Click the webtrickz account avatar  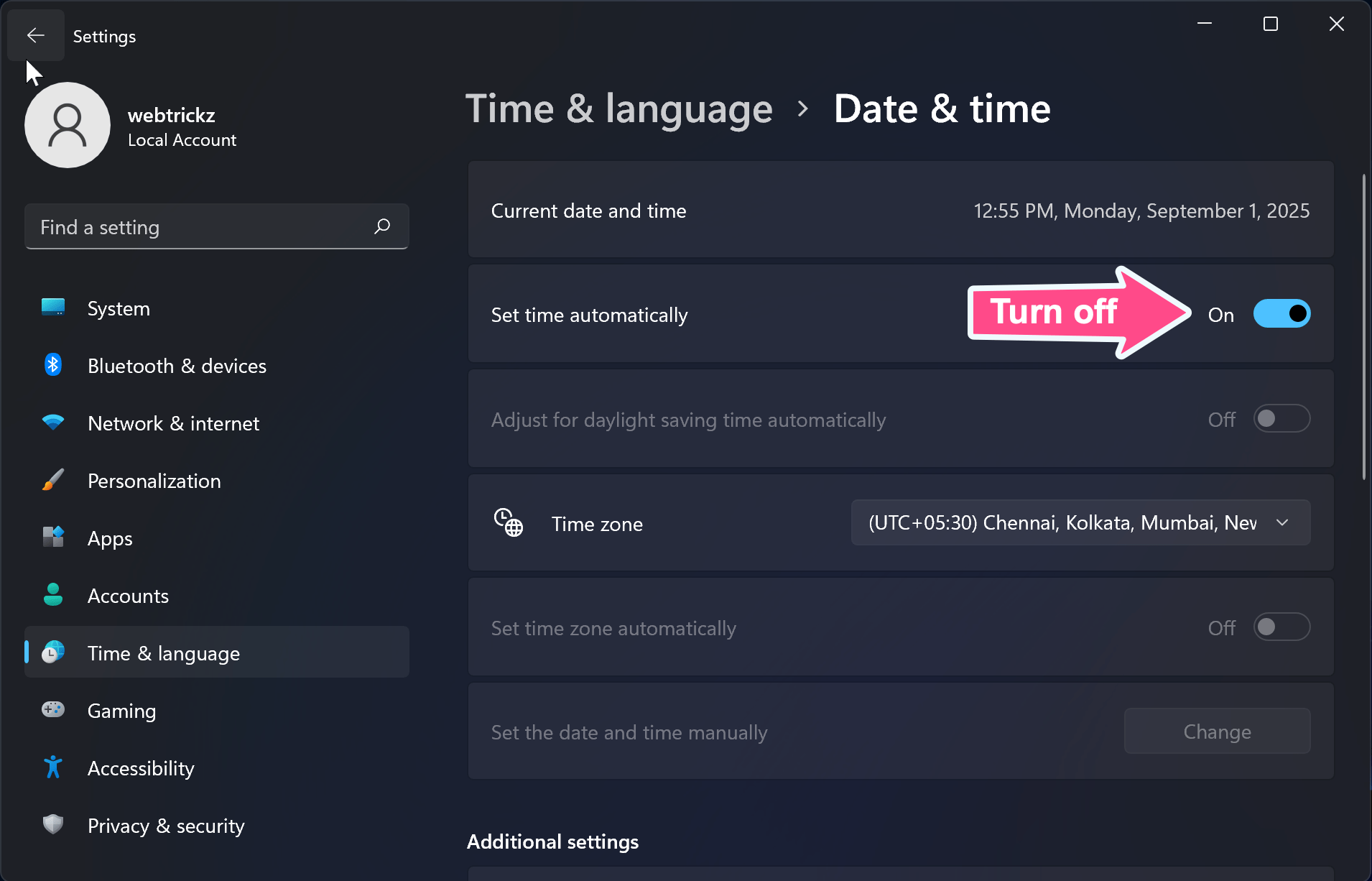(68, 124)
